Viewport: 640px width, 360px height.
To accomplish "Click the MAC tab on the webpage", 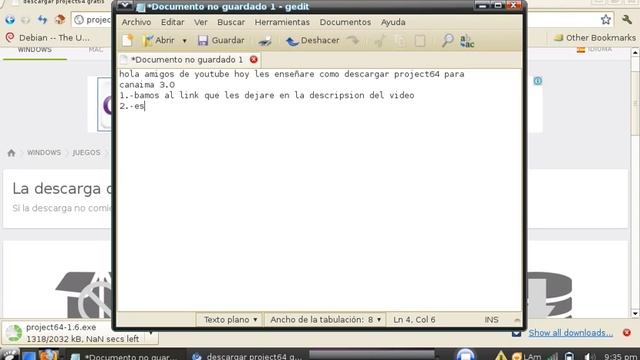I will (96, 50).
